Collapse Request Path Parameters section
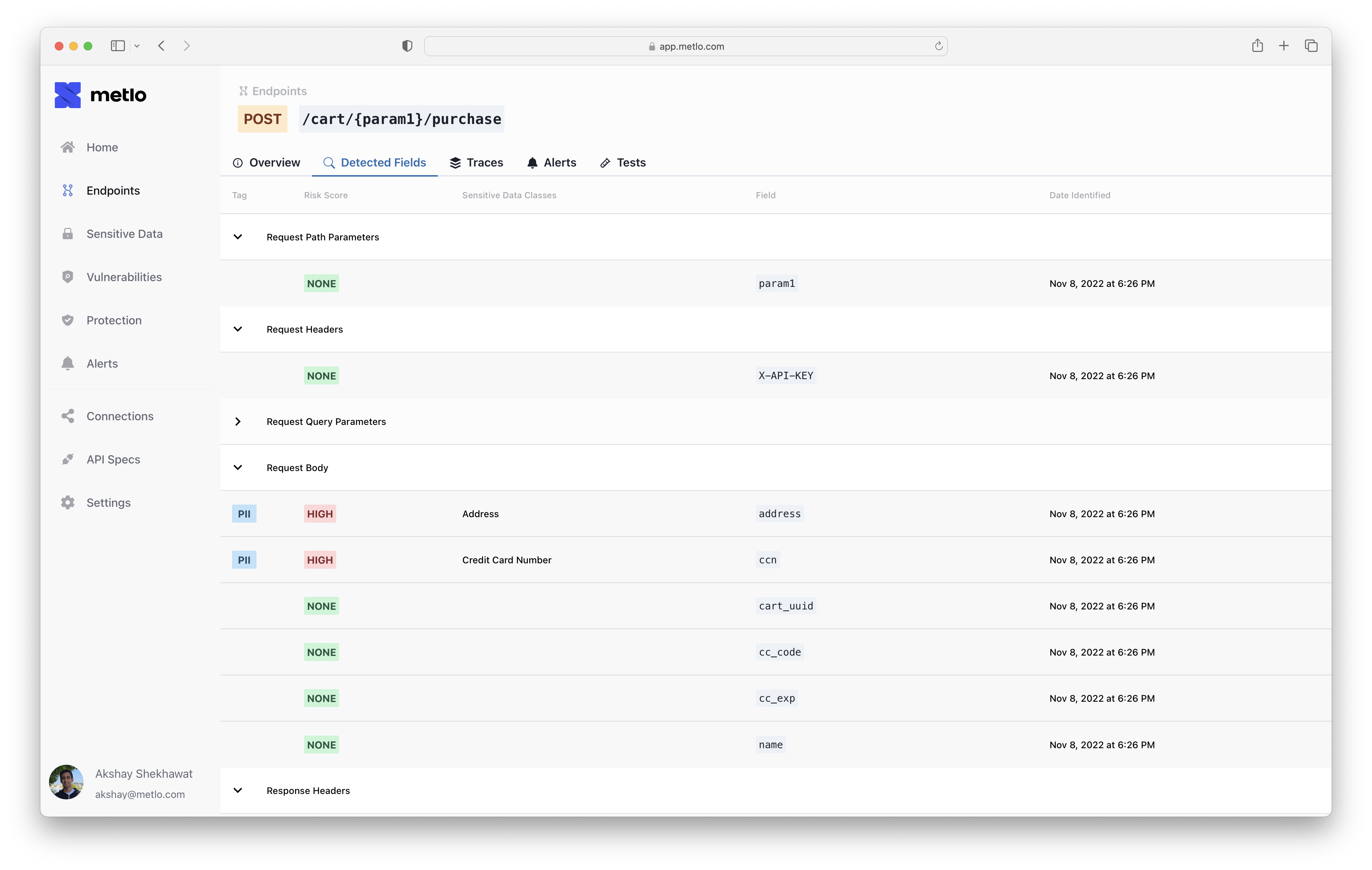Image resolution: width=1372 pixels, height=870 pixels. click(x=237, y=237)
